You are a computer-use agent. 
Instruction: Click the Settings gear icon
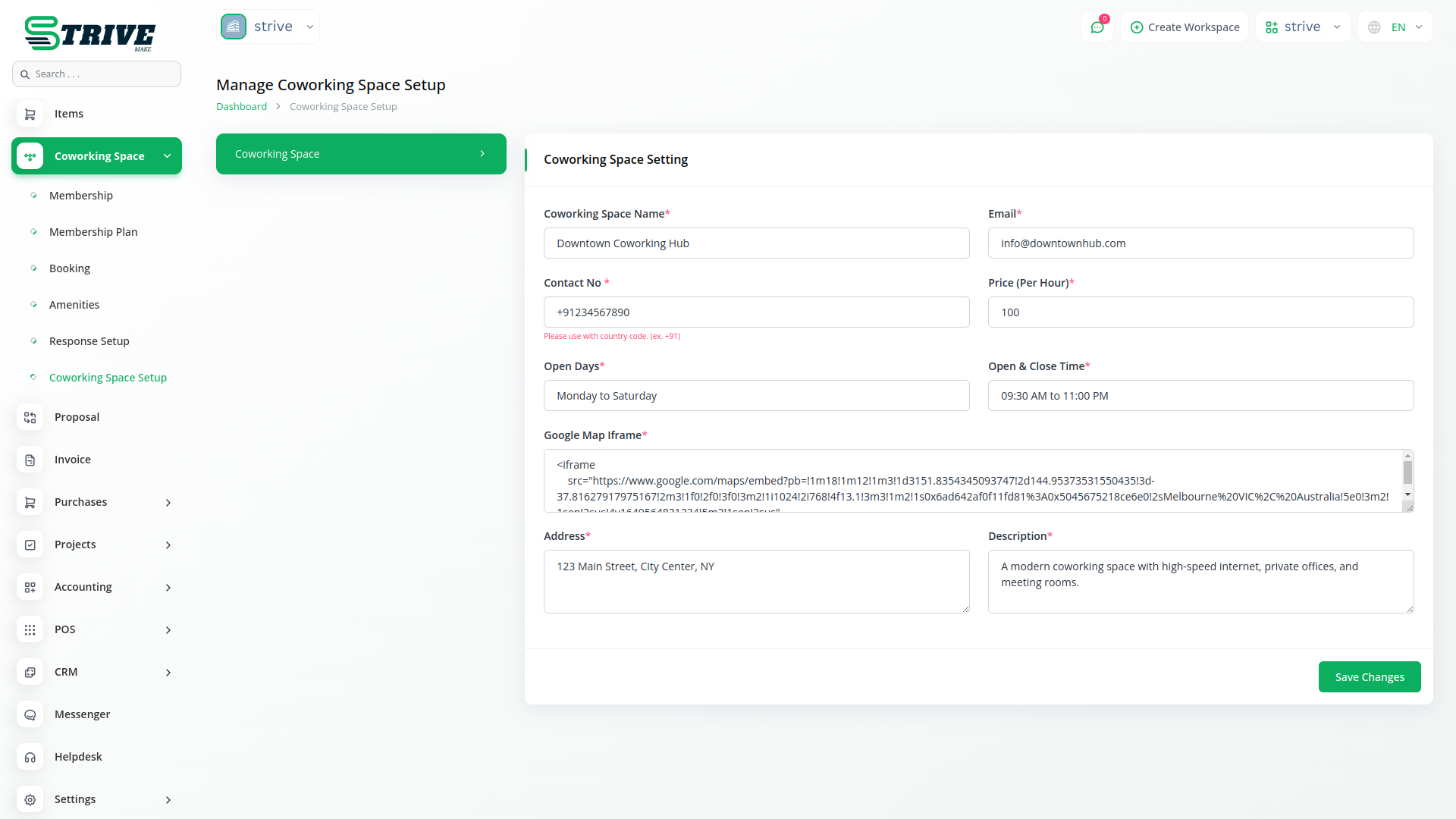[x=30, y=799]
